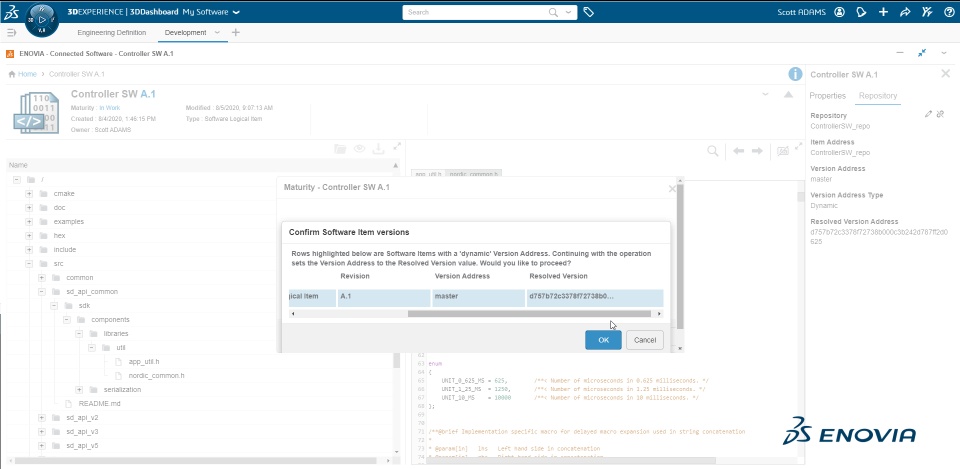
Task: Click the open folder icon in file toolbar
Action: (340, 148)
